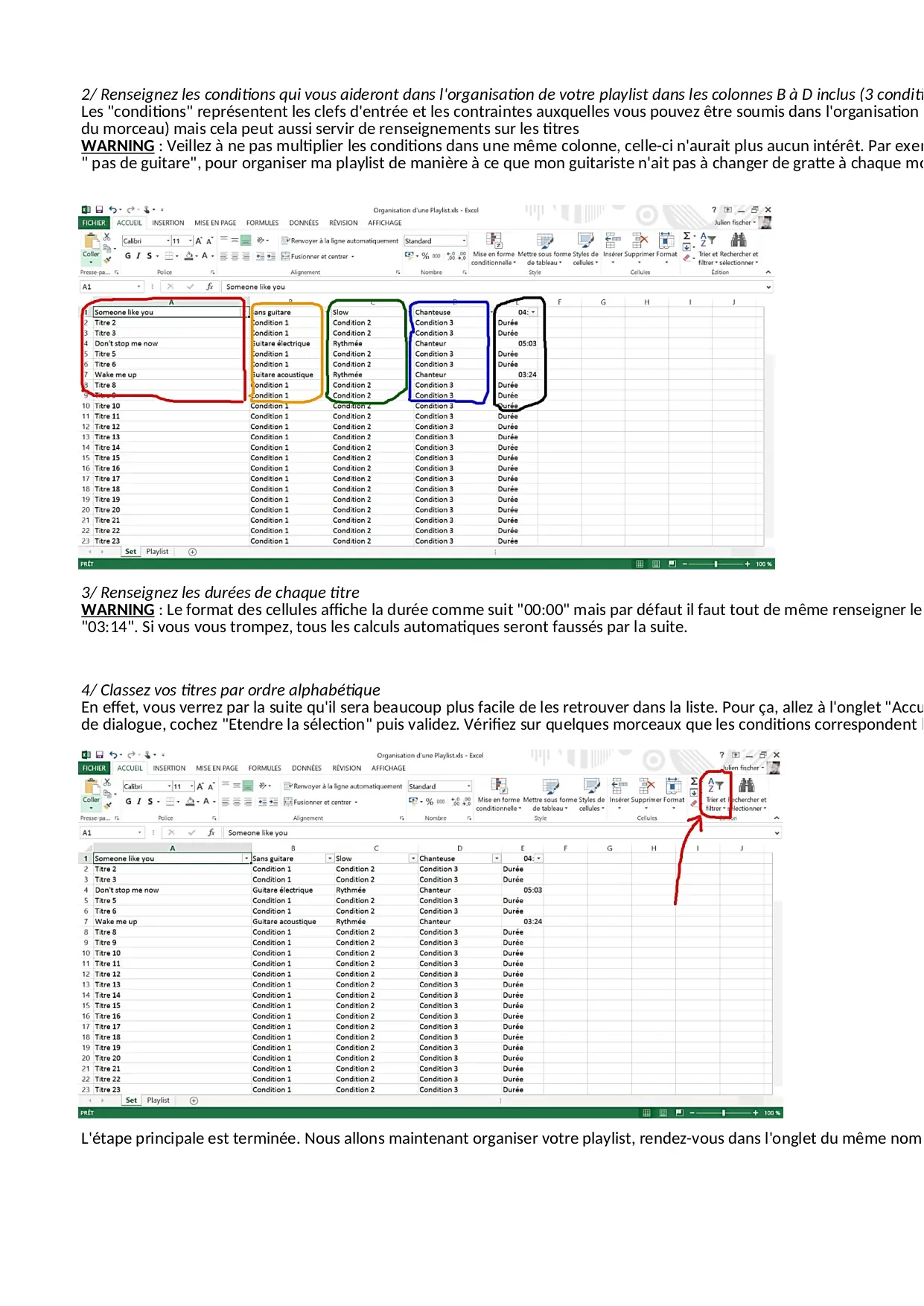Open the filter dropdown on the Chanteuse header
The width and height of the screenshot is (924, 1306).
coord(496,859)
